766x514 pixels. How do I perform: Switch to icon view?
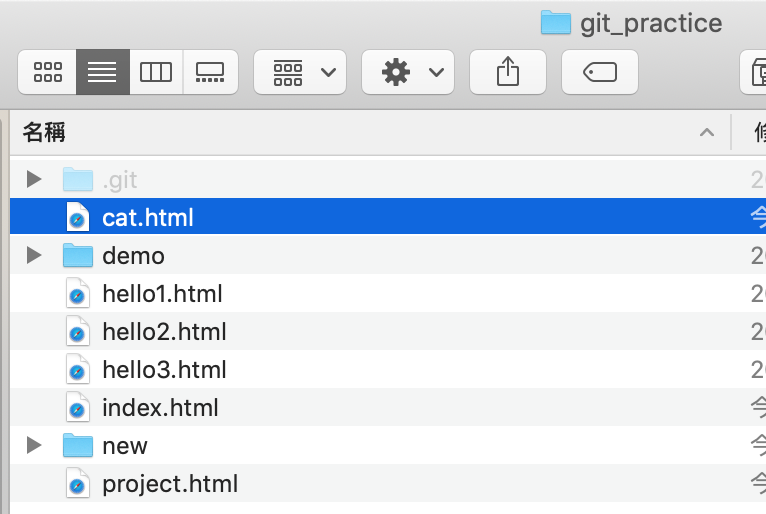47,72
